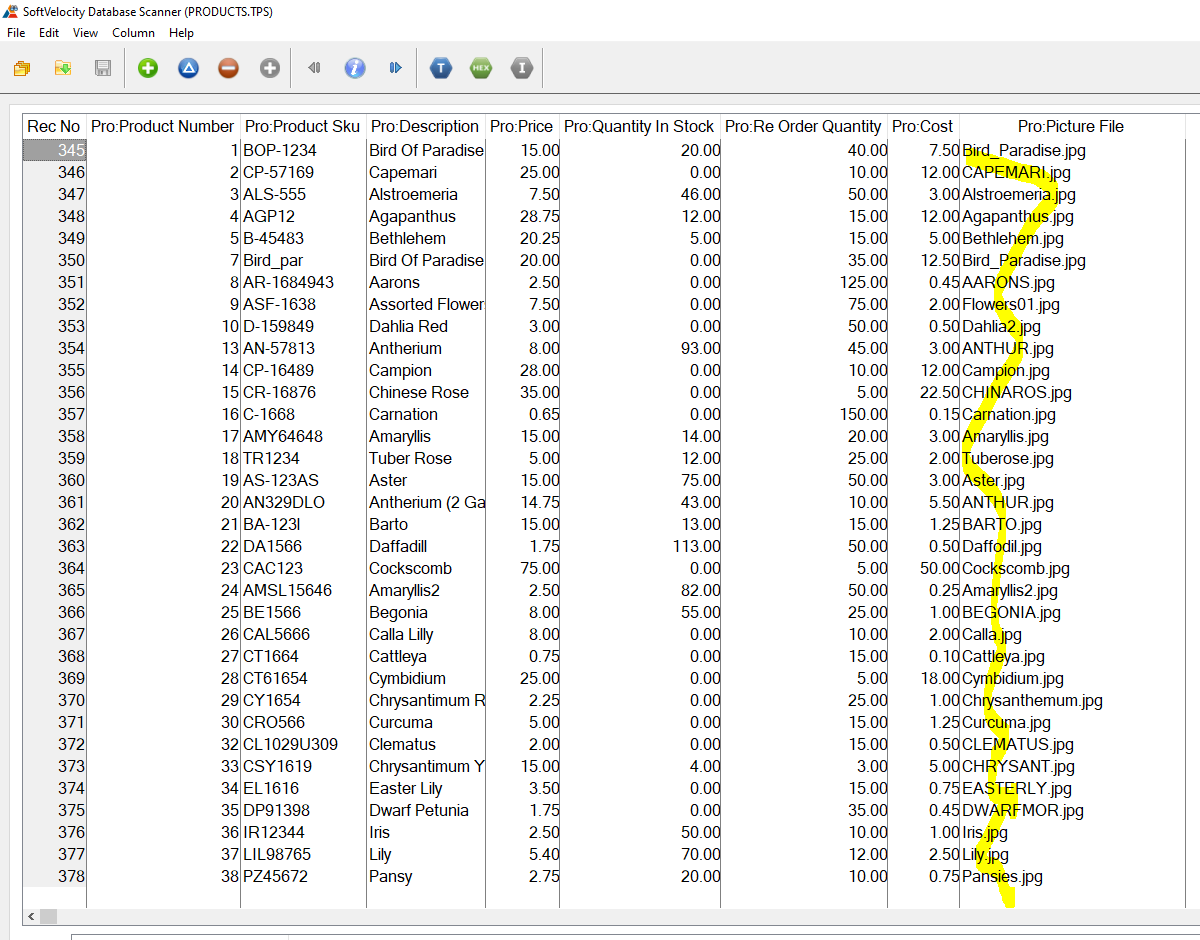This screenshot has height=940, width=1200.
Task: Click the open file folder icon
Action: 22,68
